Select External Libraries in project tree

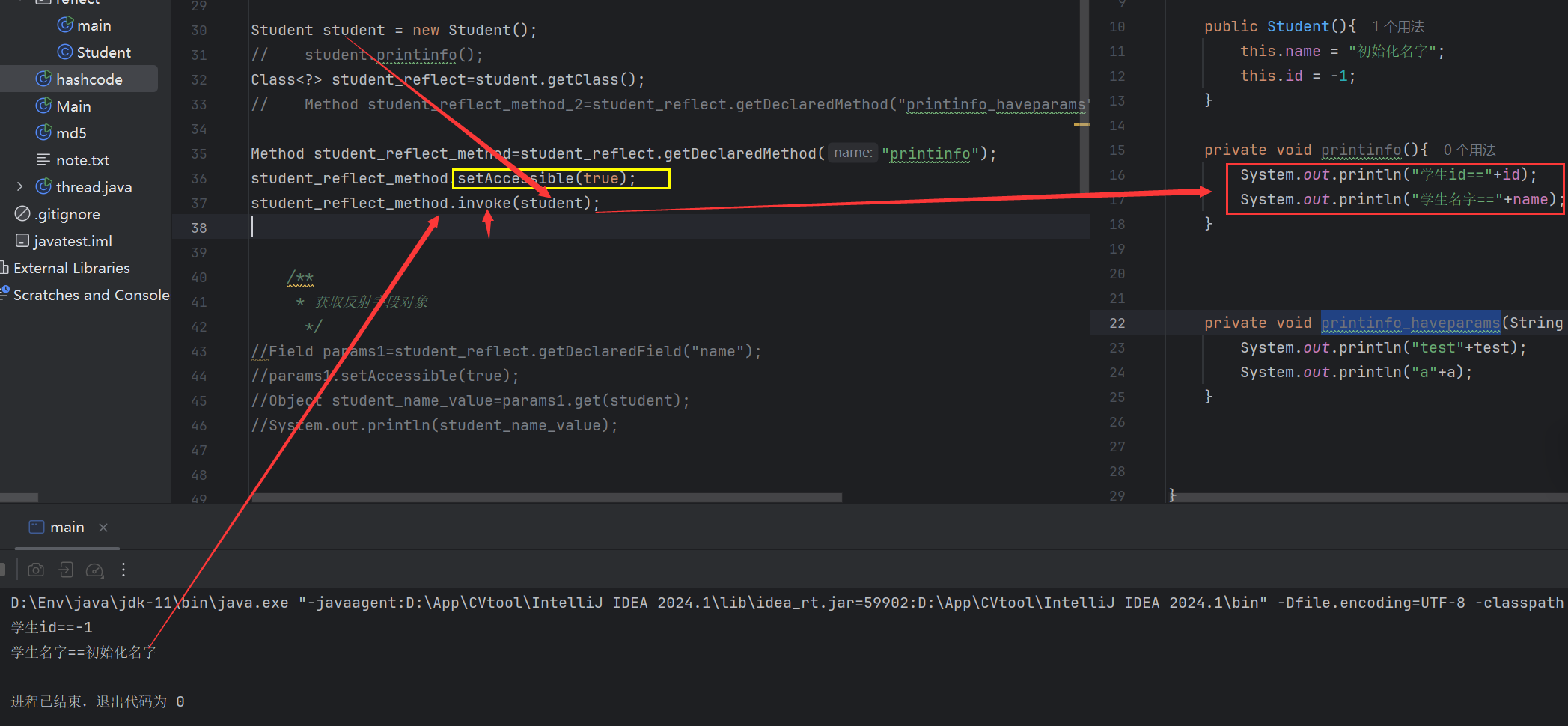71,268
